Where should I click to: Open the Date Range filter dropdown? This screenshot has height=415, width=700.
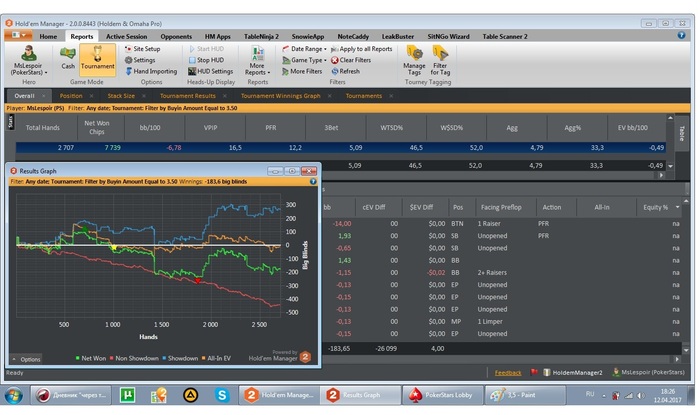(304, 49)
